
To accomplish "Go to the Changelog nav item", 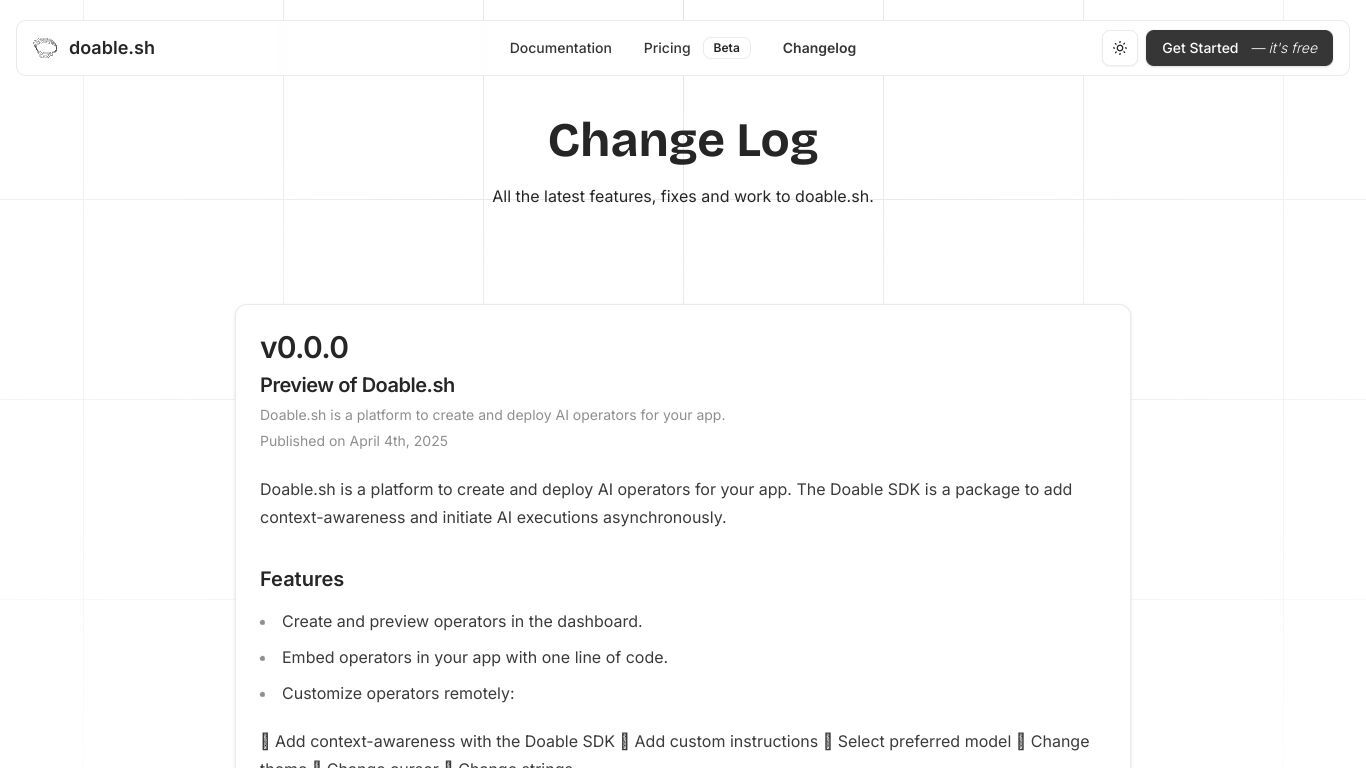I will click(x=819, y=48).
